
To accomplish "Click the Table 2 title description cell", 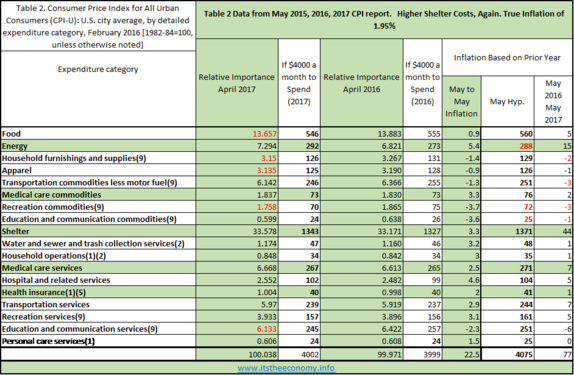I will coord(98,26).
